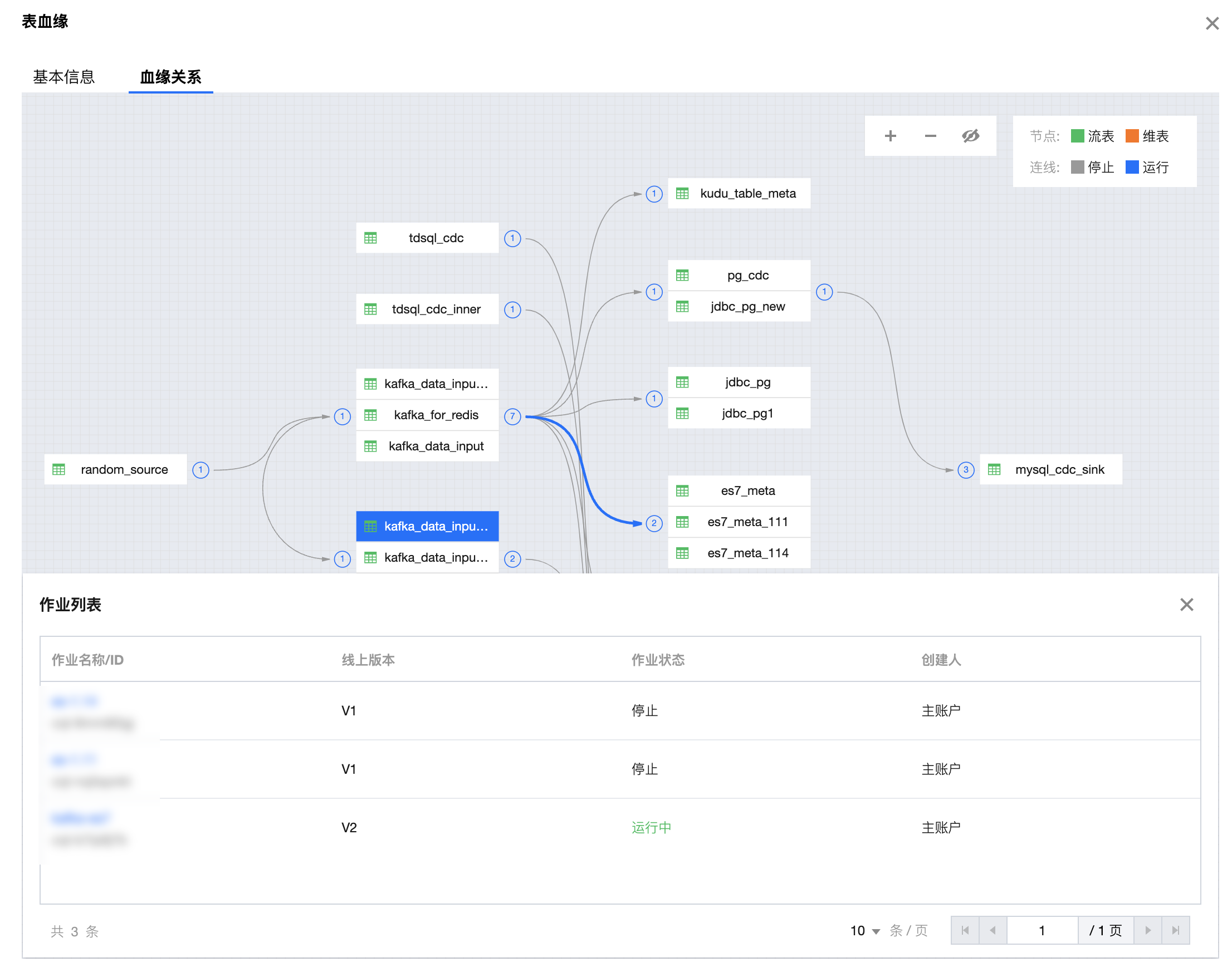Open the job link in the 运行中 row

pyautogui.click(x=80, y=818)
